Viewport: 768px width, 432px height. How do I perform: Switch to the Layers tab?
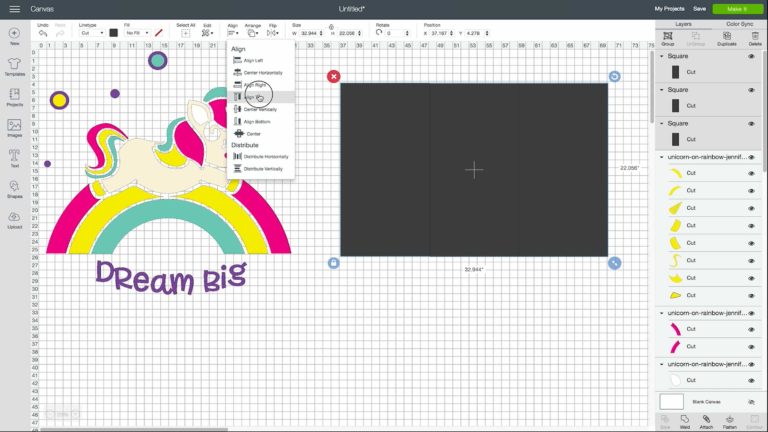[x=683, y=24]
